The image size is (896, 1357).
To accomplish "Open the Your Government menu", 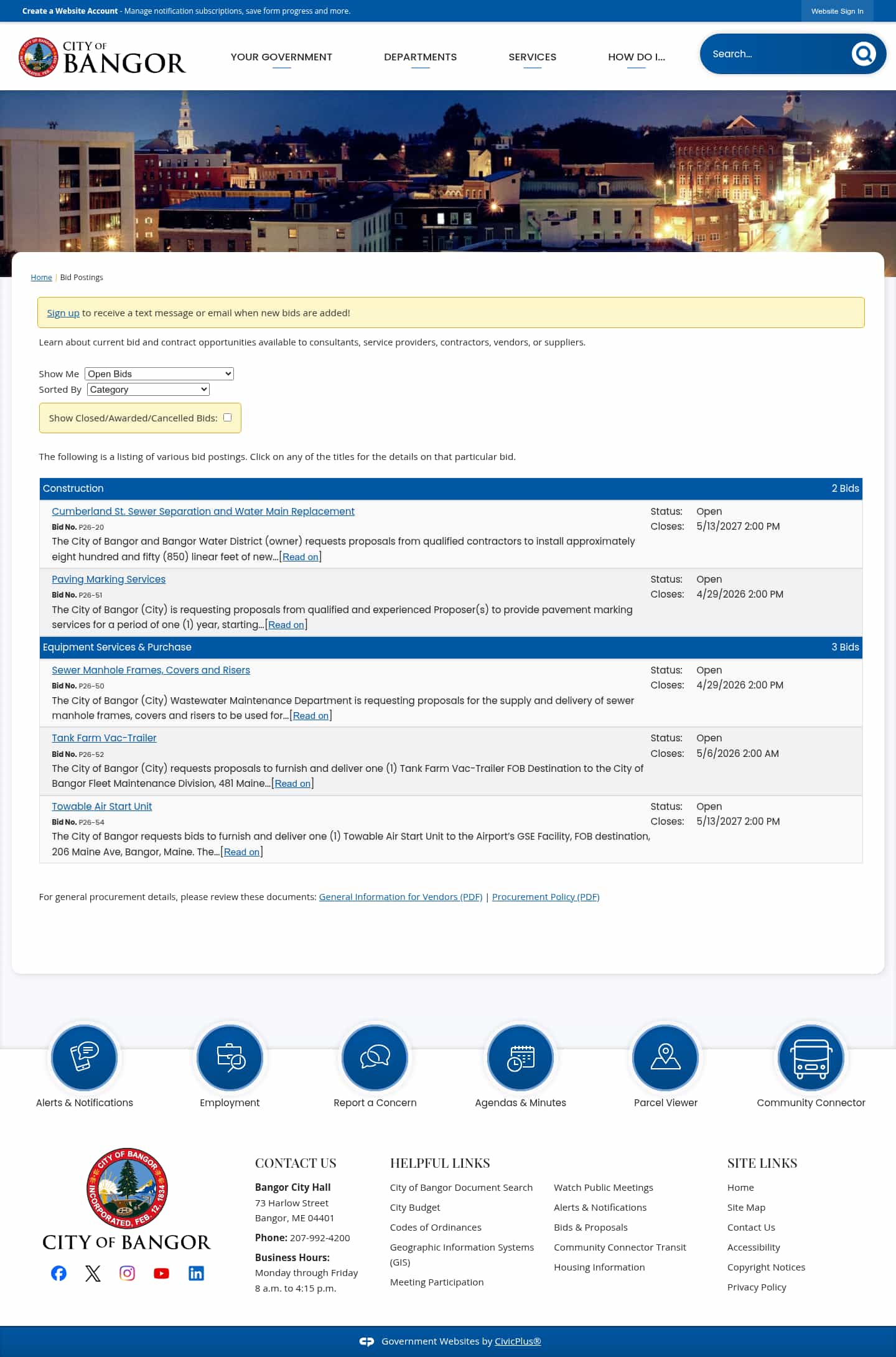I will pos(281,57).
